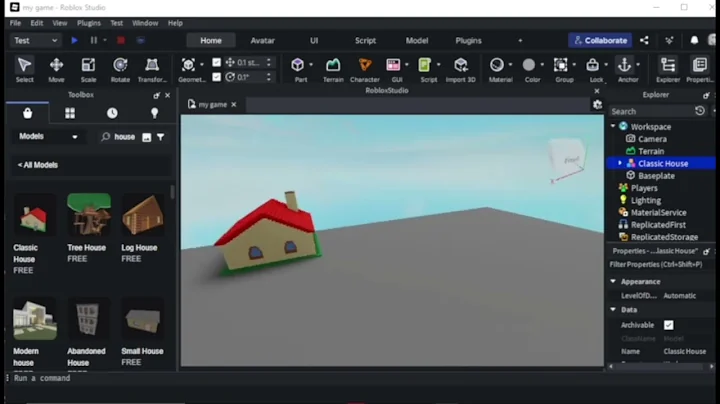Open Toolbox search filter options
The width and height of the screenshot is (720, 404).
click(161, 137)
